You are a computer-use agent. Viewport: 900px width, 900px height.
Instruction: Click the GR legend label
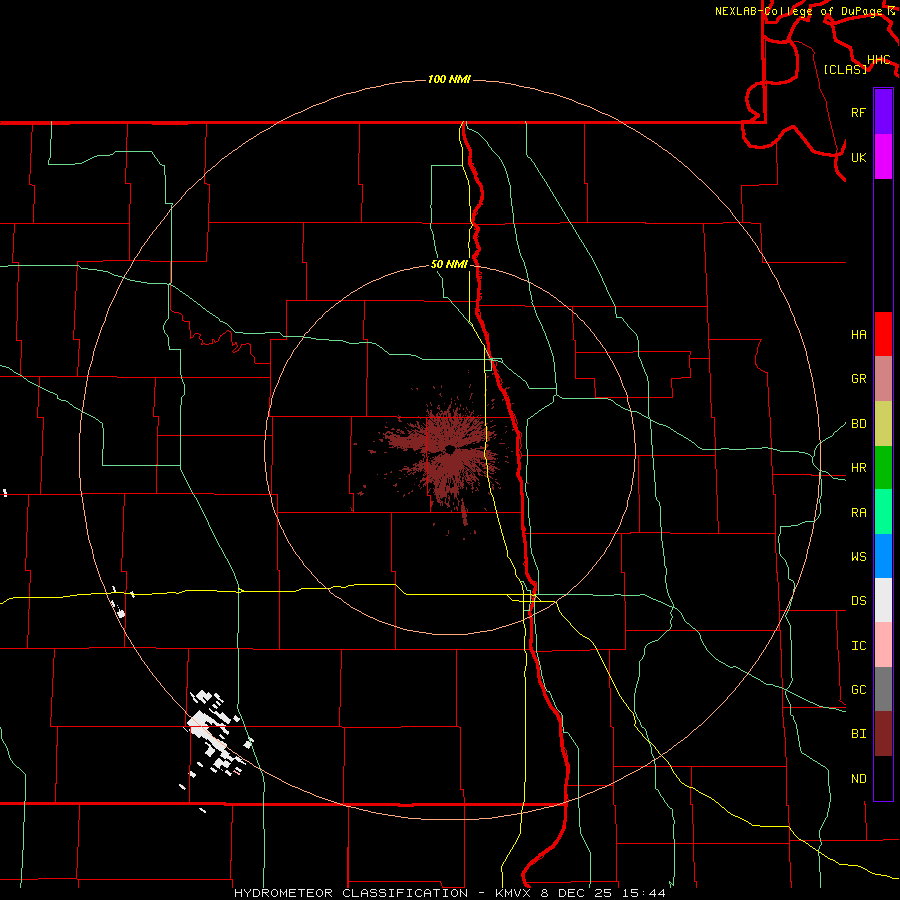point(858,379)
